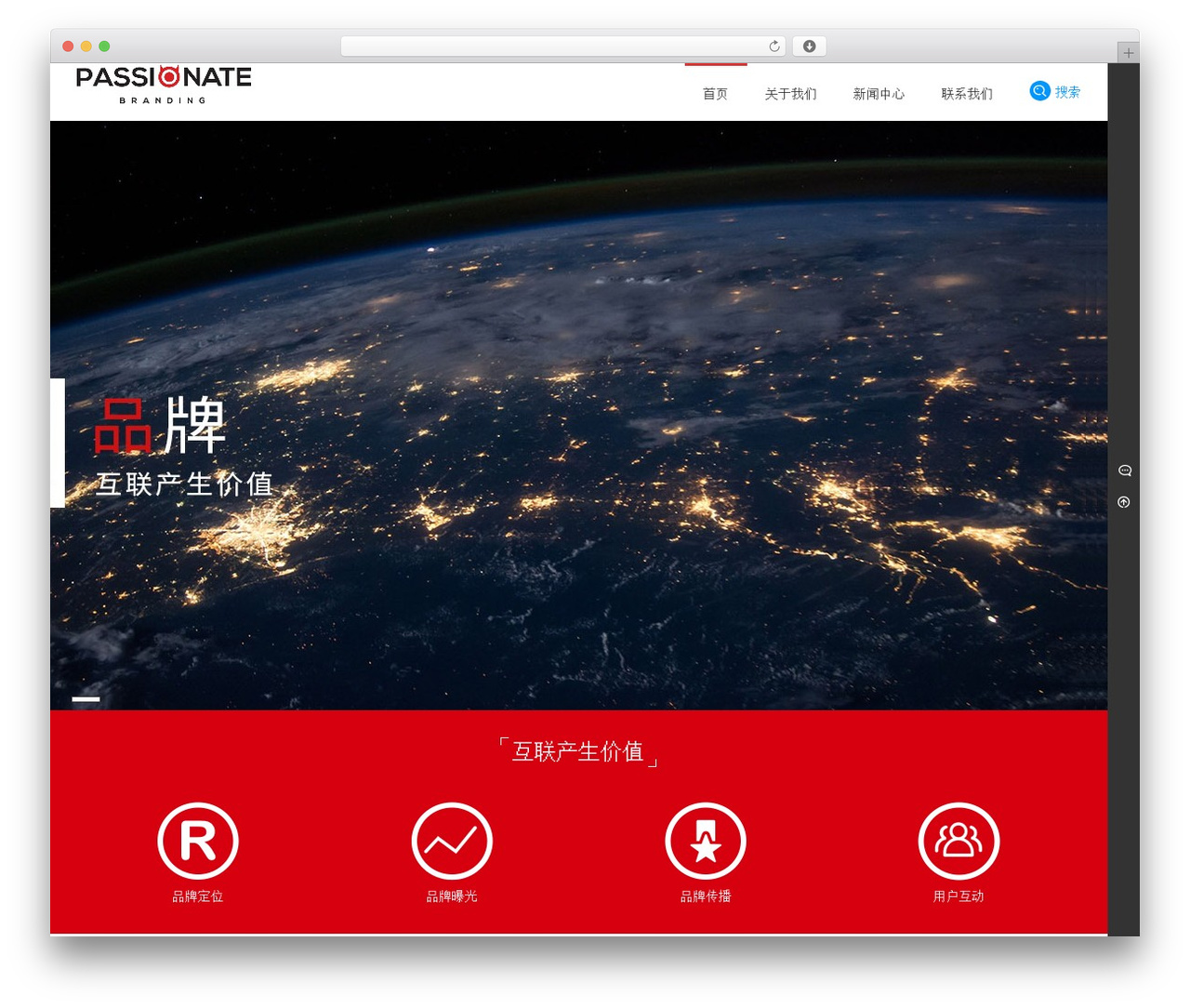This screenshot has width=1190, height=1008.
Task: Click the browser reload icon
Action: point(774,46)
